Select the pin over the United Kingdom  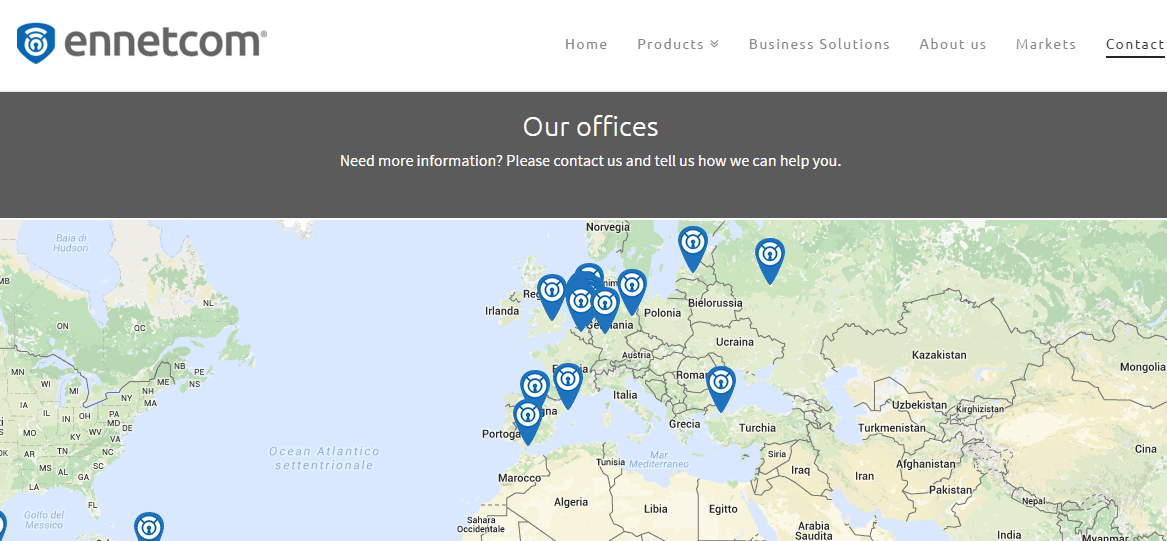[x=551, y=297]
